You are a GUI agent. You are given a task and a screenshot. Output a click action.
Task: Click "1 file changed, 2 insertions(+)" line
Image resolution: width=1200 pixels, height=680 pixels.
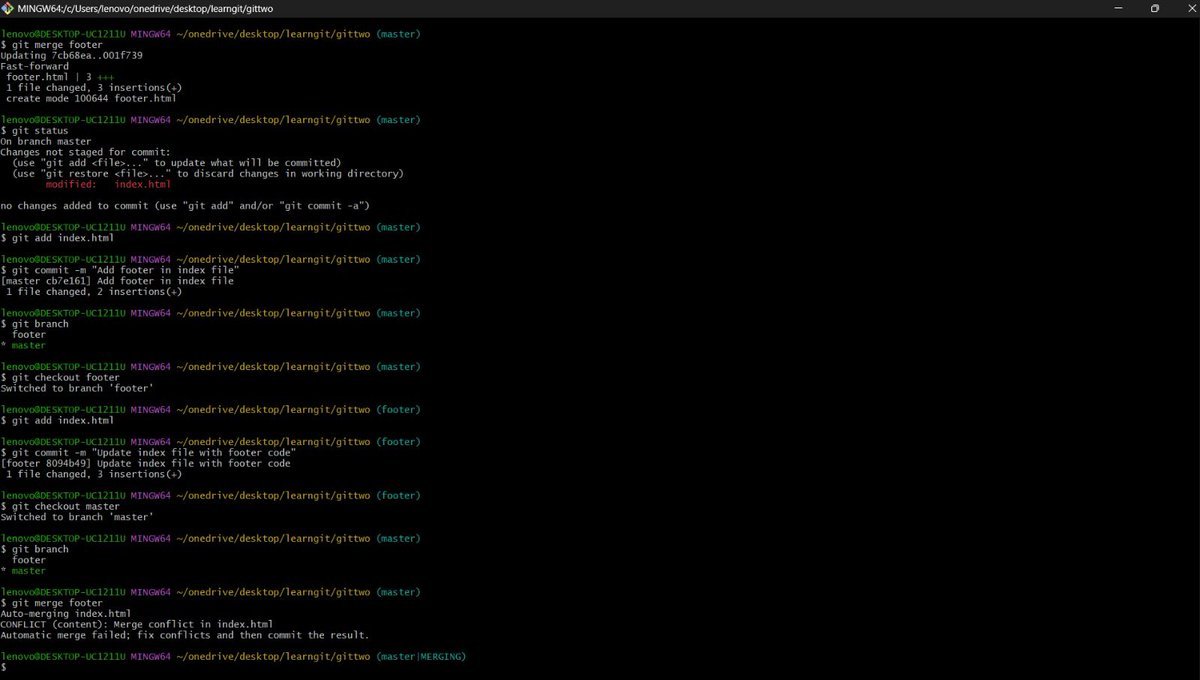coord(94,292)
